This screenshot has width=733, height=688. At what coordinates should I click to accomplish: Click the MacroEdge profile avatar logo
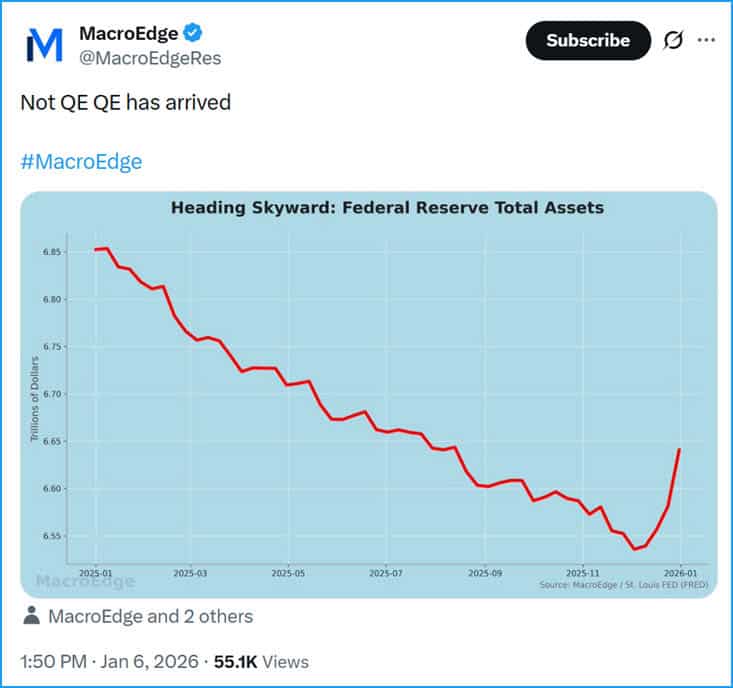pyautogui.click(x=44, y=45)
